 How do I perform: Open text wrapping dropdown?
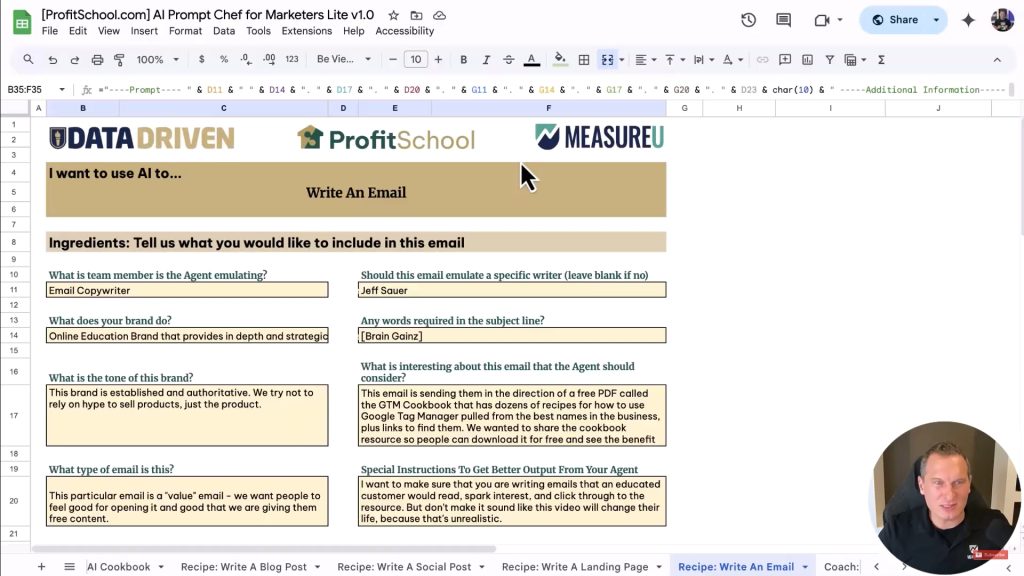[703, 59]
